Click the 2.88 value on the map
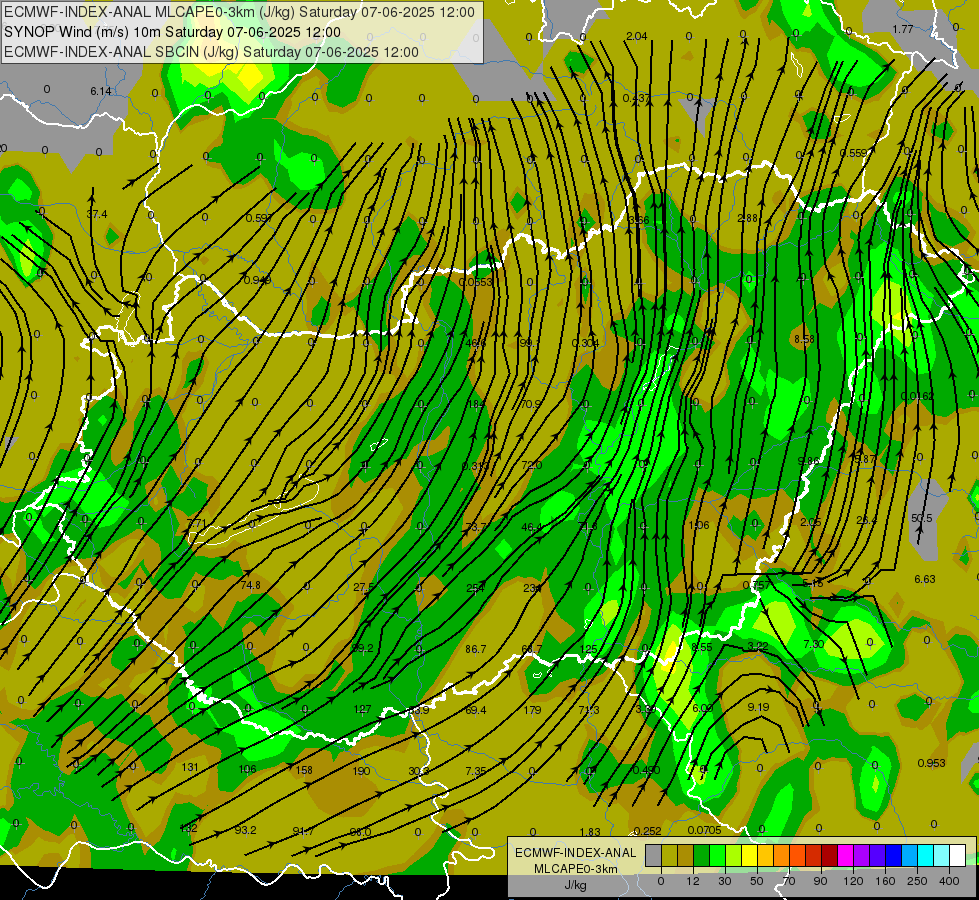The width and height of the screenshot is (979, 900). tap(747, 218)
